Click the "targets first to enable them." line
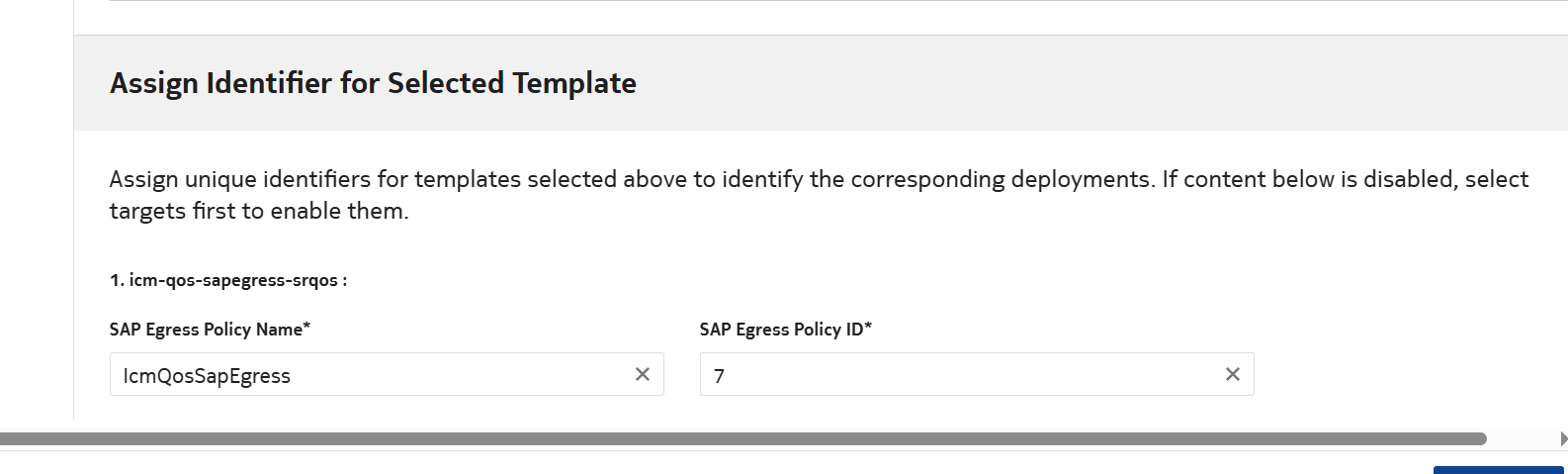The image size is (1568, 474). point(258,211)
